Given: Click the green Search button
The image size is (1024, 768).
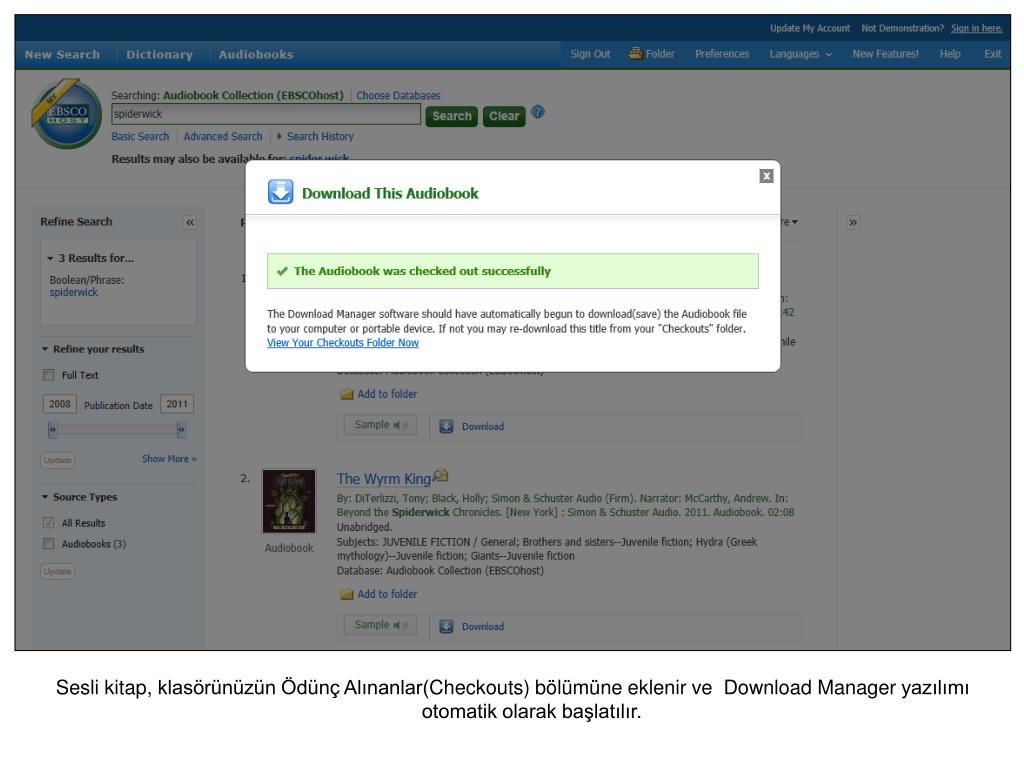Looking at the screenshot, I should (x=451, y=116).
